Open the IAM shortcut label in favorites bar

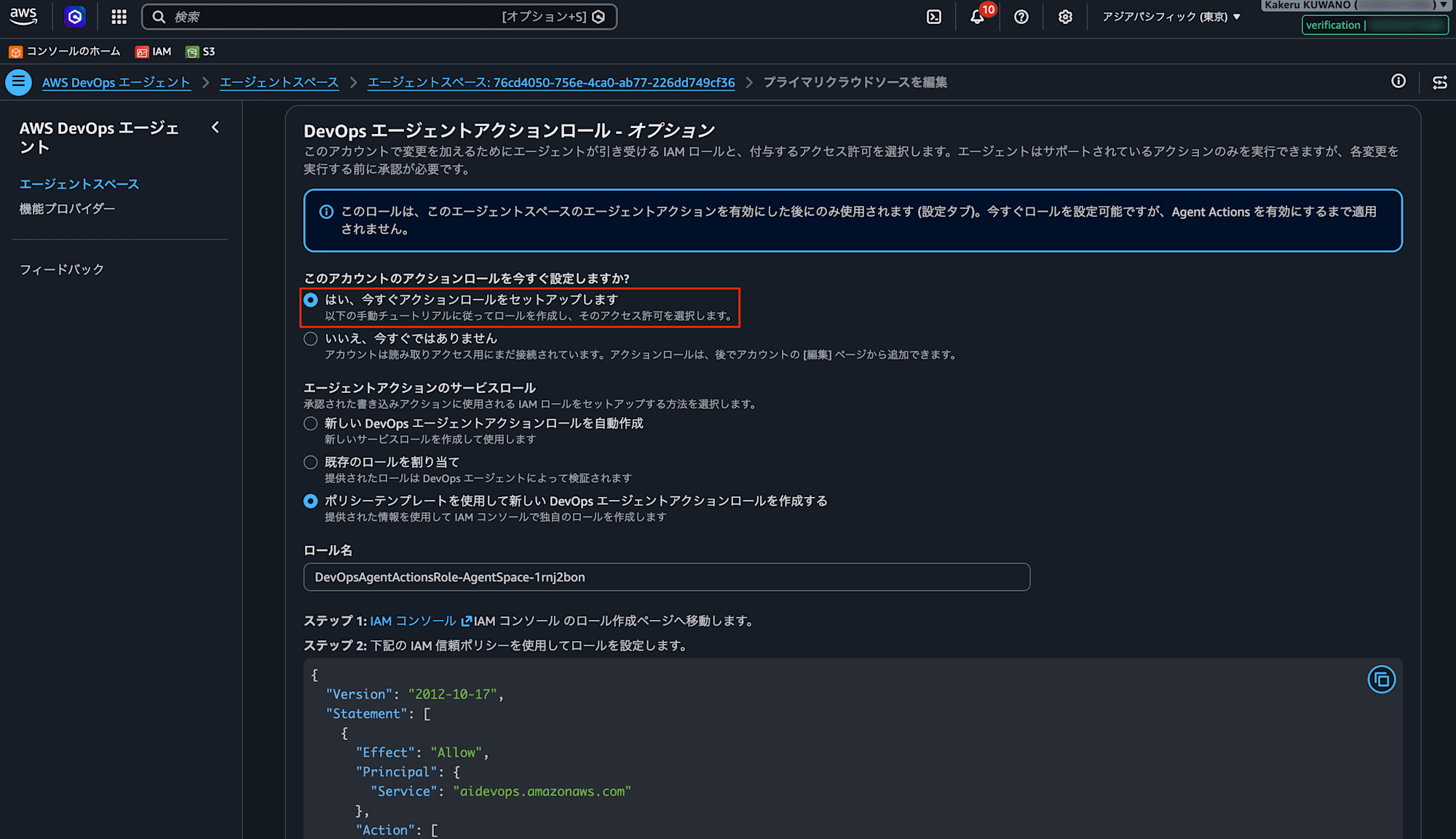click(162, 52)
